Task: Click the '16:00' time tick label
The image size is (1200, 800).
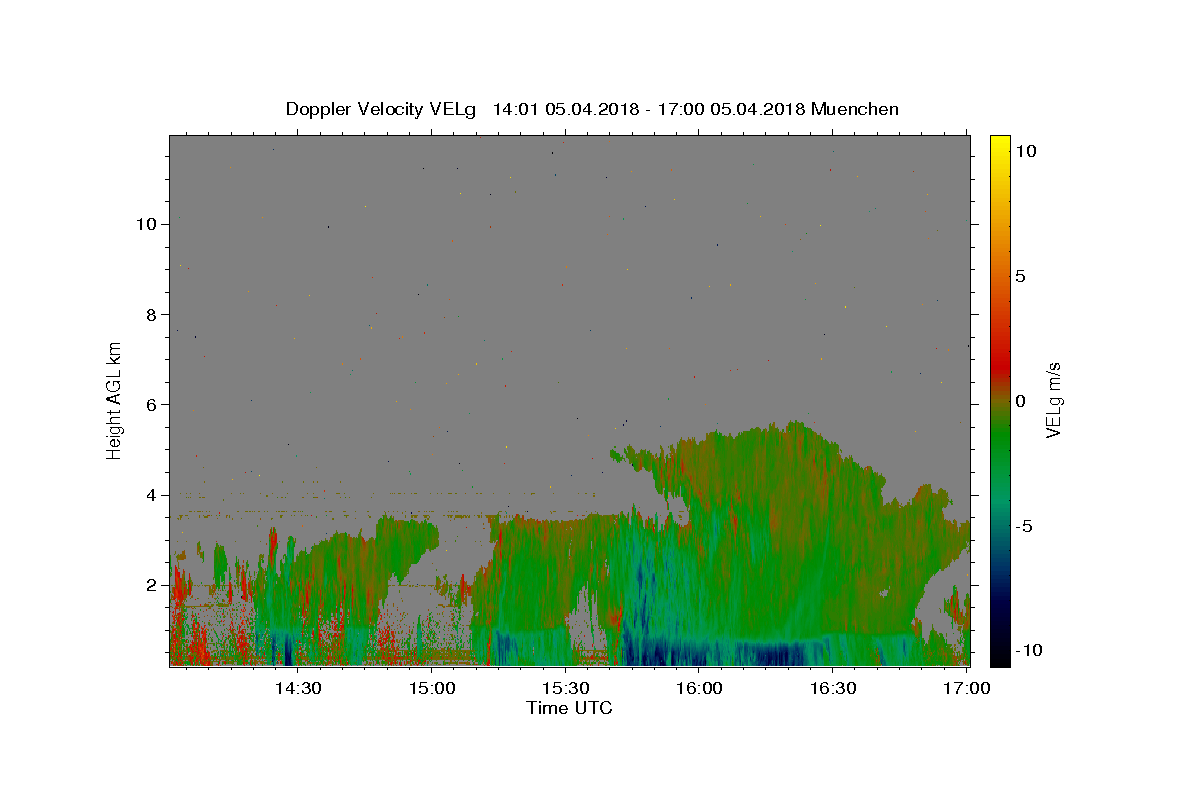Action: click(699, 689)
